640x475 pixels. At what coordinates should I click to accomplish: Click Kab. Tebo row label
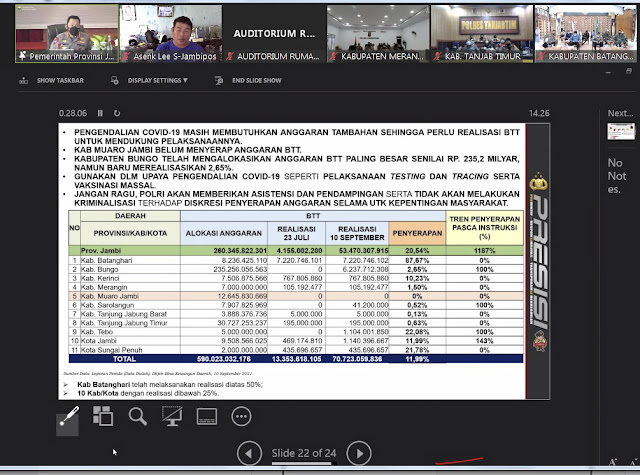97,332
